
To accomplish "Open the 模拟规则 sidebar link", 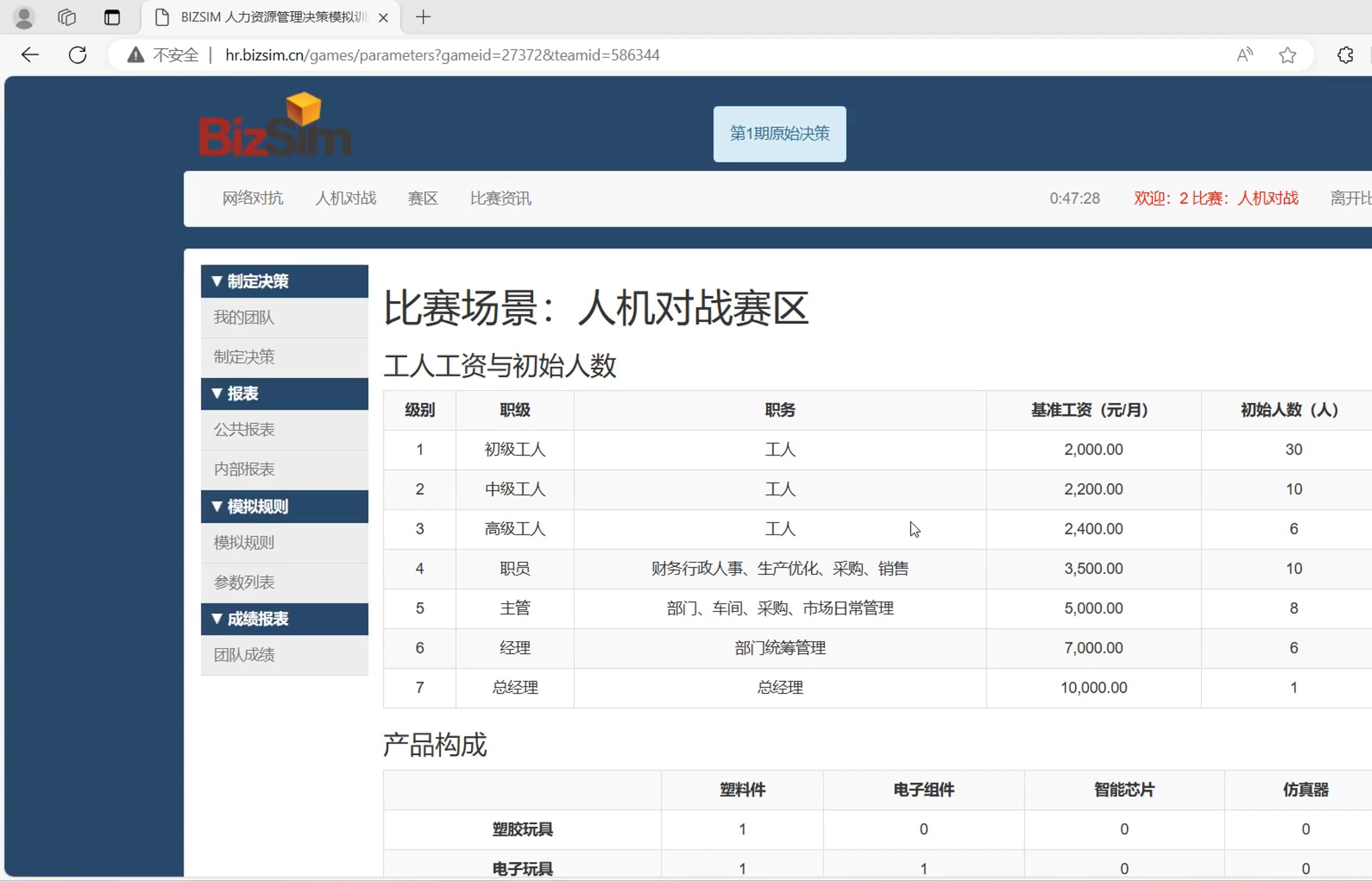I will point(285,542).
